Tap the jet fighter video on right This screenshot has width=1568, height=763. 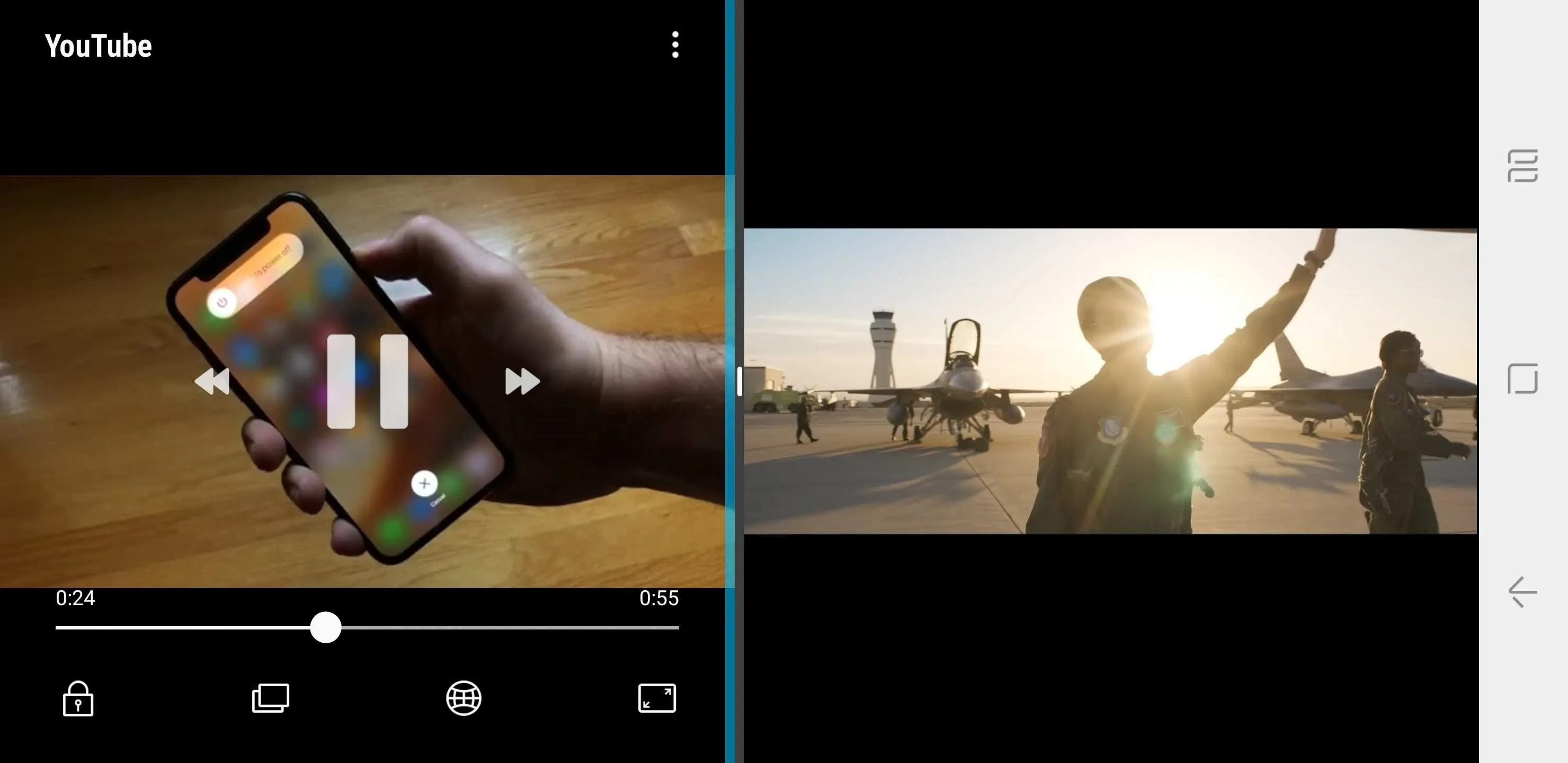pyautogui.click(x=1110, y=381)
